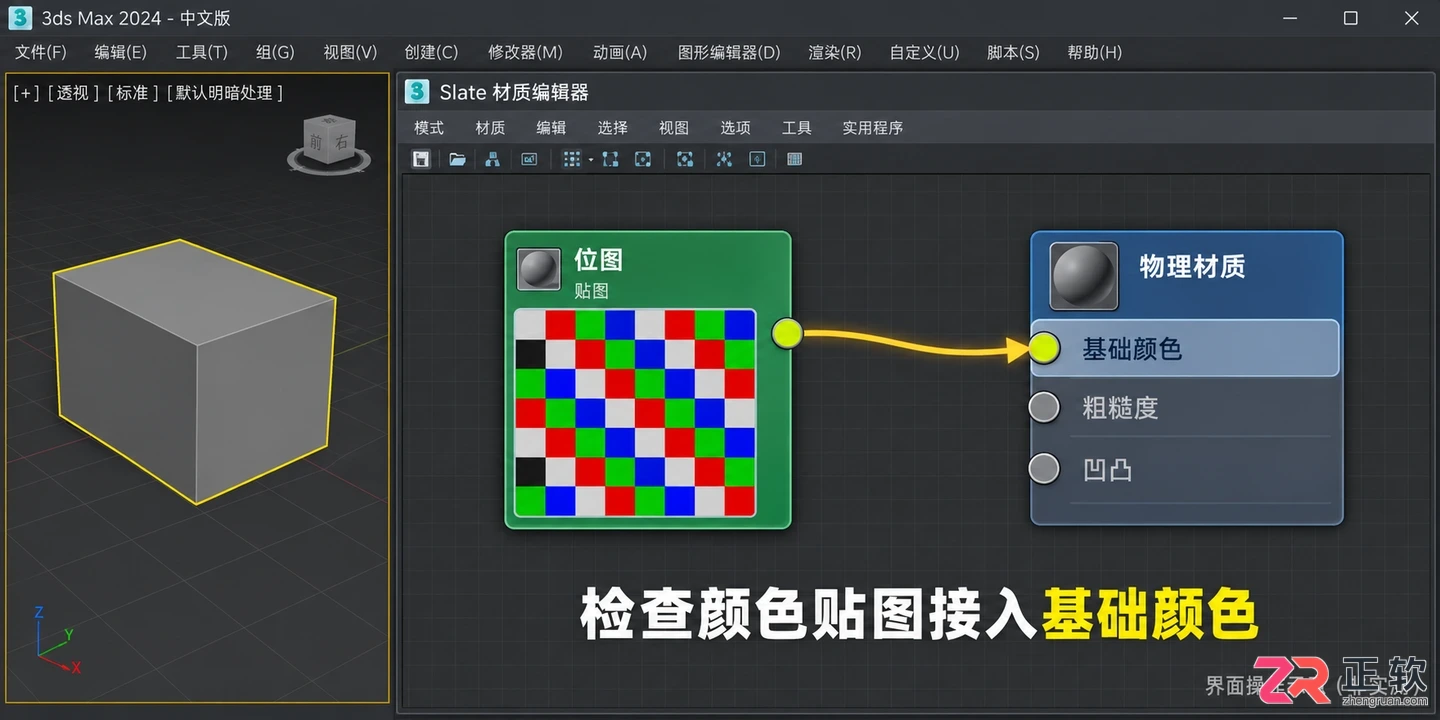1440x720 pixels.
Task: Open the layout icon's small dropdown arrow
Action: [x=590, y=160]
